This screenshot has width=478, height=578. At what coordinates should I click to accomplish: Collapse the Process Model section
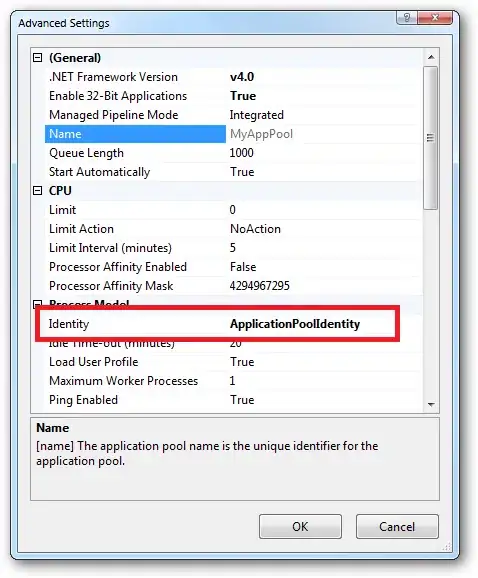tap(37, 304)
